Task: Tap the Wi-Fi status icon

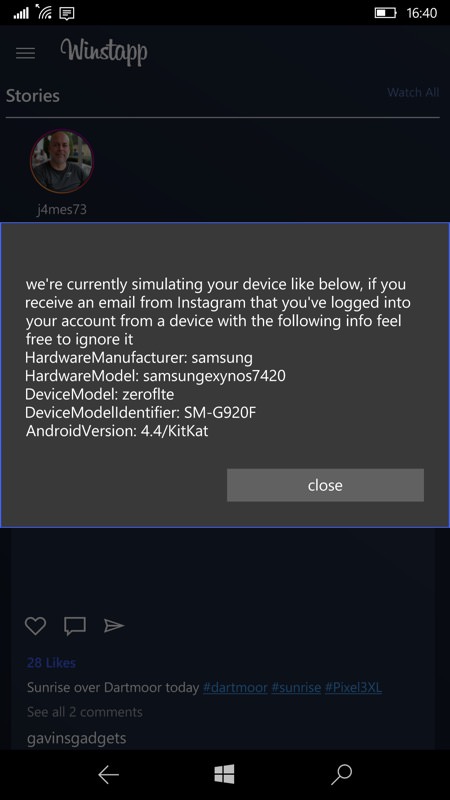Action: 45,12
